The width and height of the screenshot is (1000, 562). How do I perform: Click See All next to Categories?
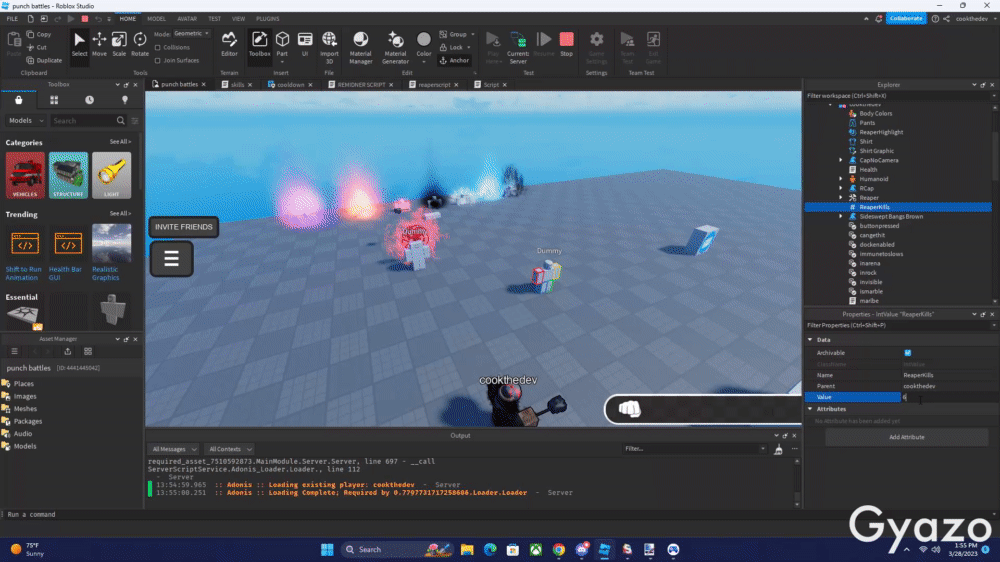pyautogui.click(x=120, y=142)
